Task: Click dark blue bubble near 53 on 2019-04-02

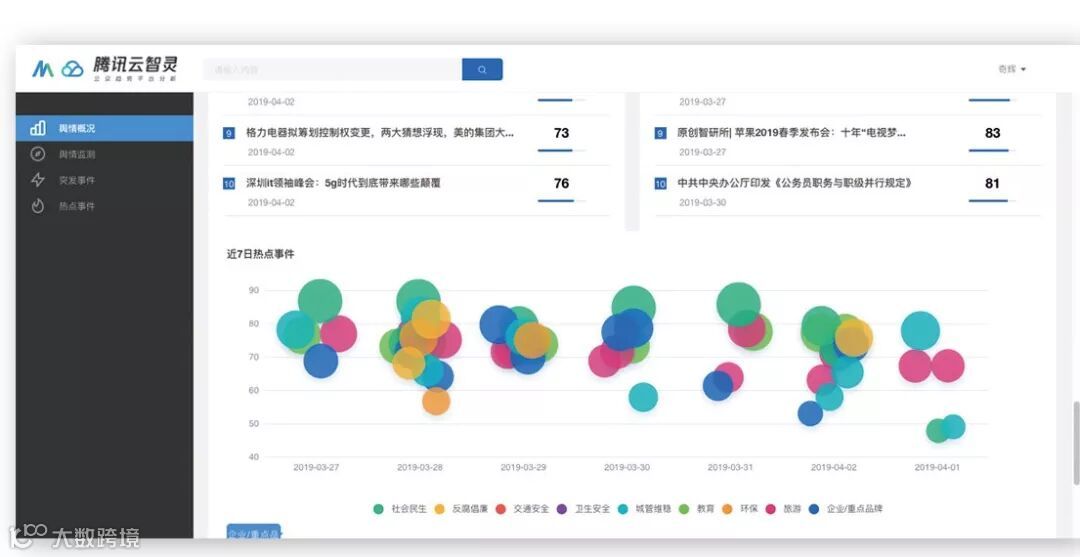Action: click(x=810, y=413)
